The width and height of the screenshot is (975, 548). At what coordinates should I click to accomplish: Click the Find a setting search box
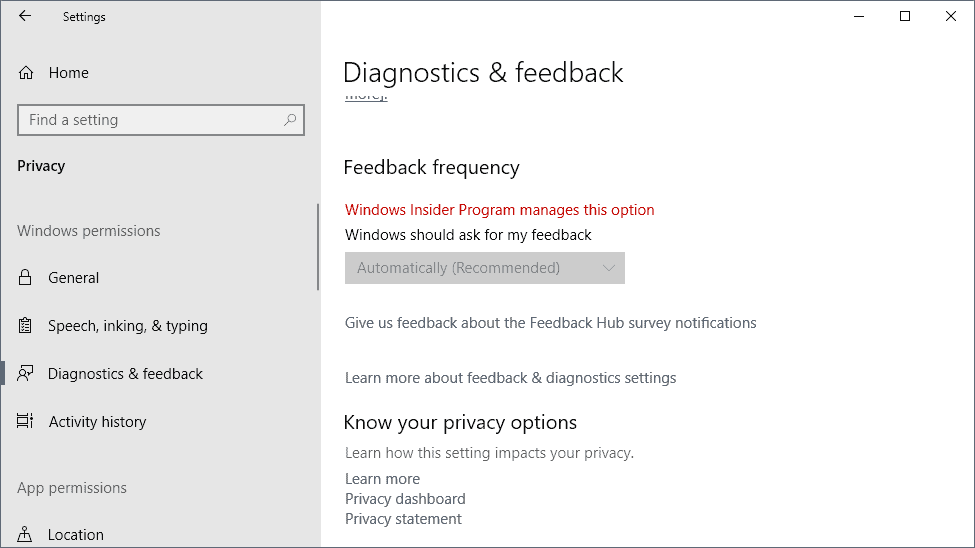point(150,120)
